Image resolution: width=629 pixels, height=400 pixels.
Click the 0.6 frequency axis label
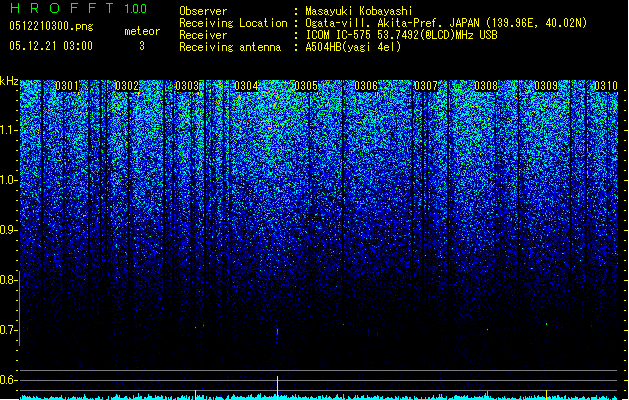(x=8, y=380)
